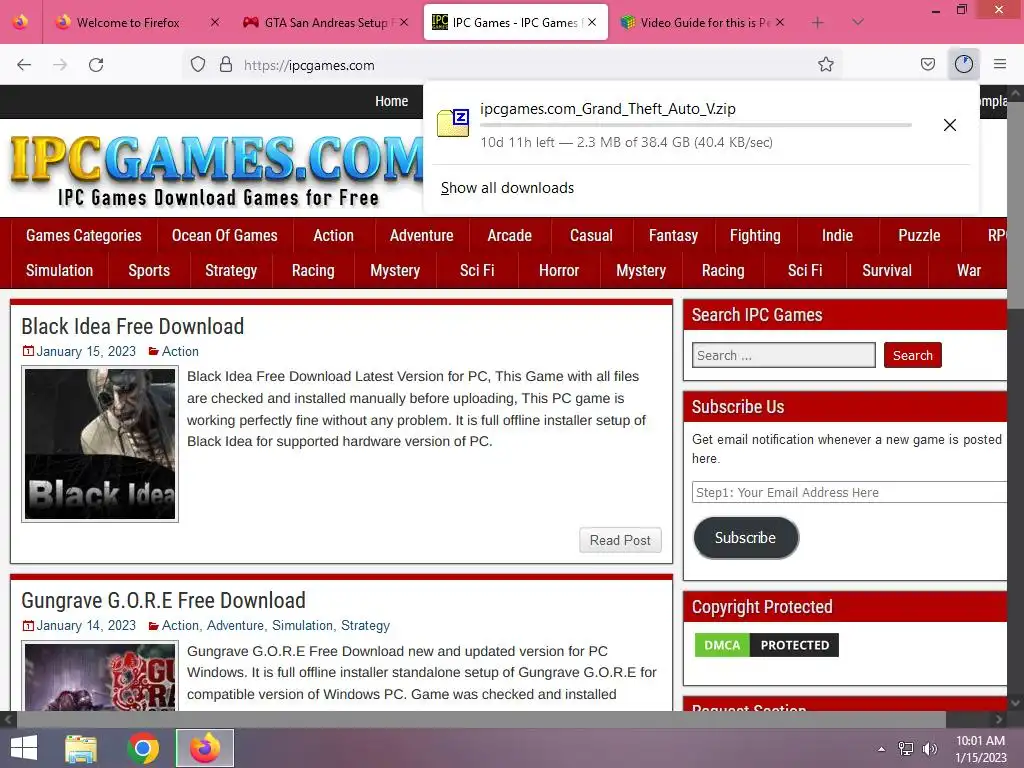Click the volume speaker tray icon

click(929, 749)
